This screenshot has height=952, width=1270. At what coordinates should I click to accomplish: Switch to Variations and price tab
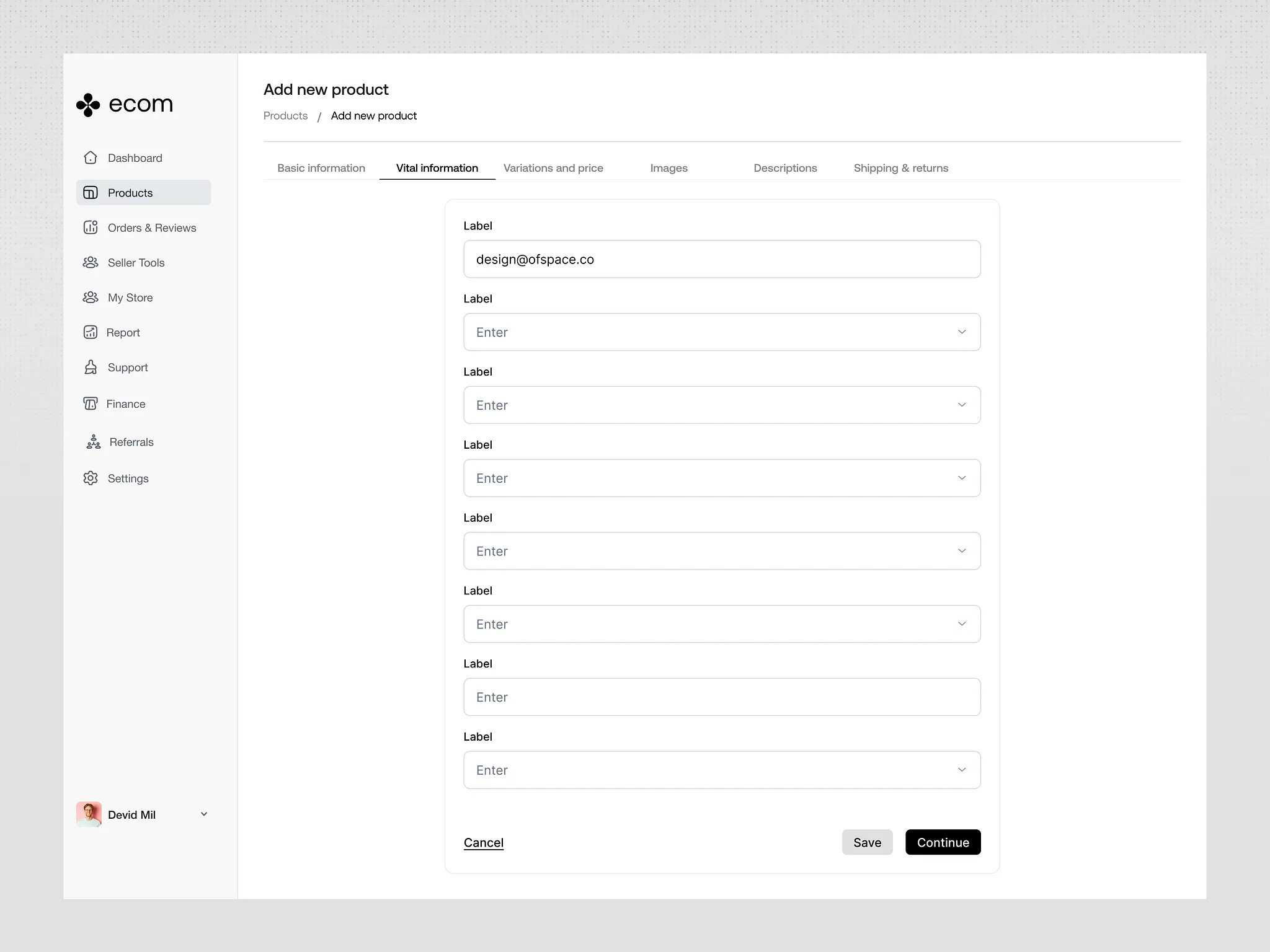click(x=553, y=168)
